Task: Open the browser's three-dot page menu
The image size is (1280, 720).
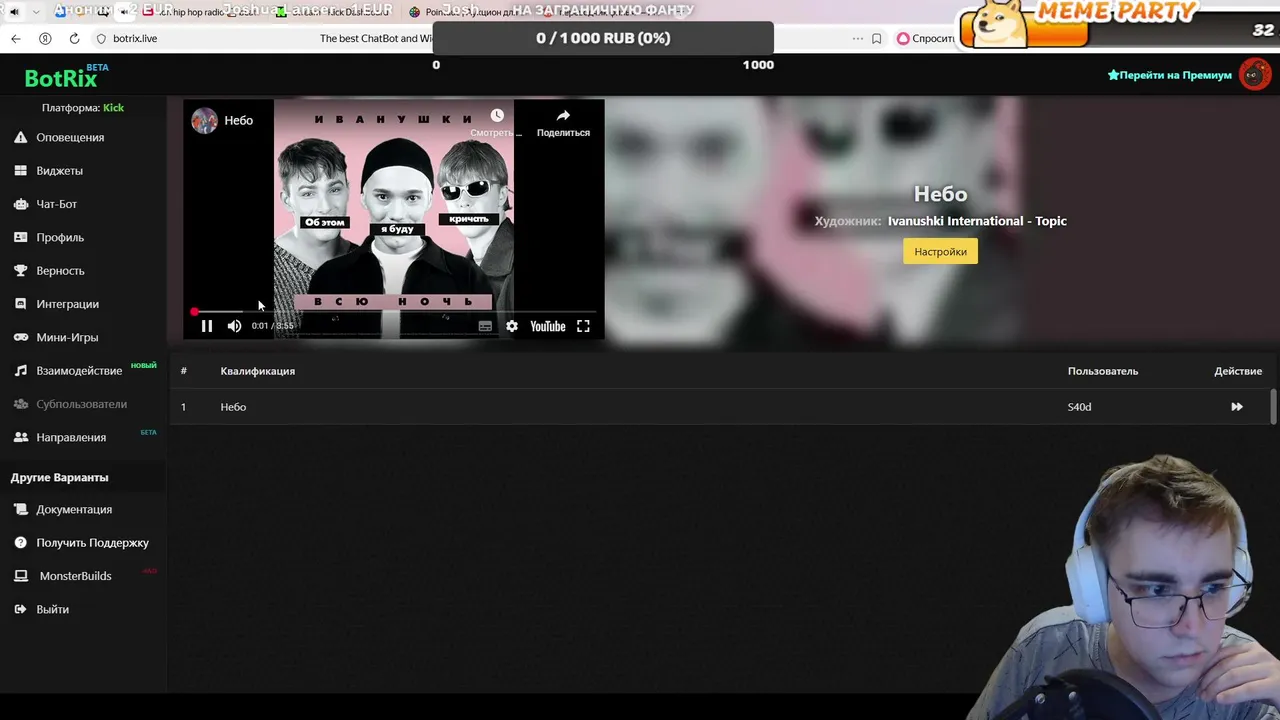Action: point(857,38)
